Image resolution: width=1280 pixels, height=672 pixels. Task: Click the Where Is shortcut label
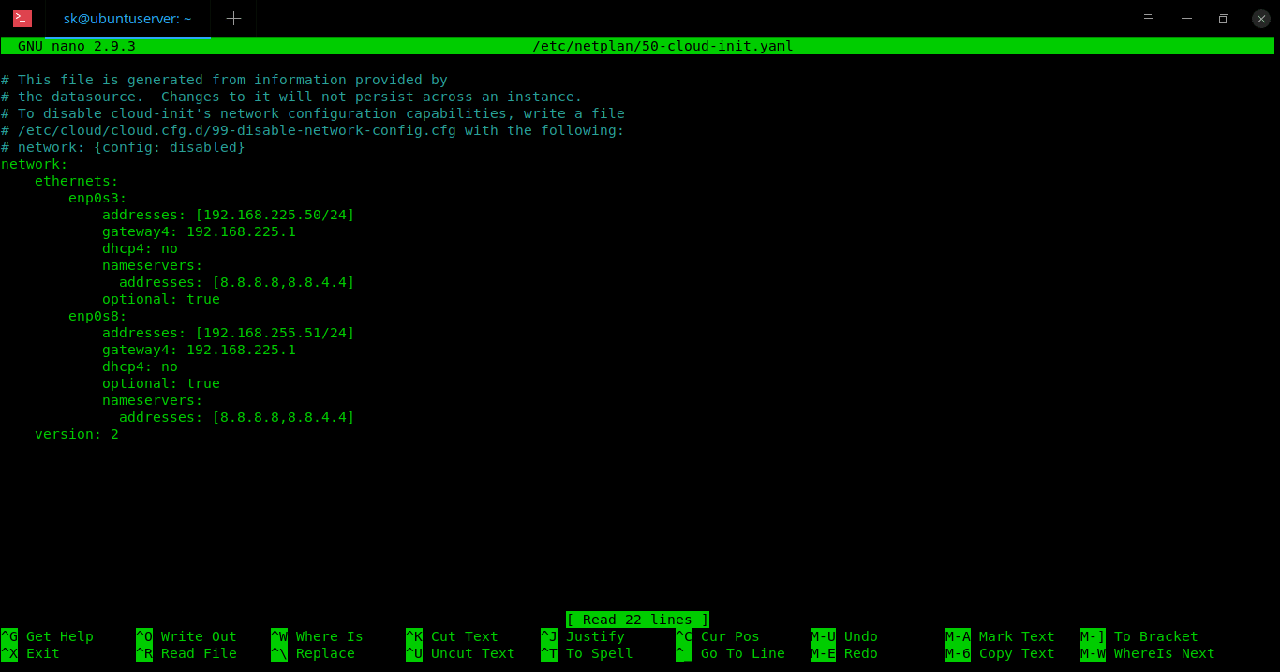[x=329, y=637]
